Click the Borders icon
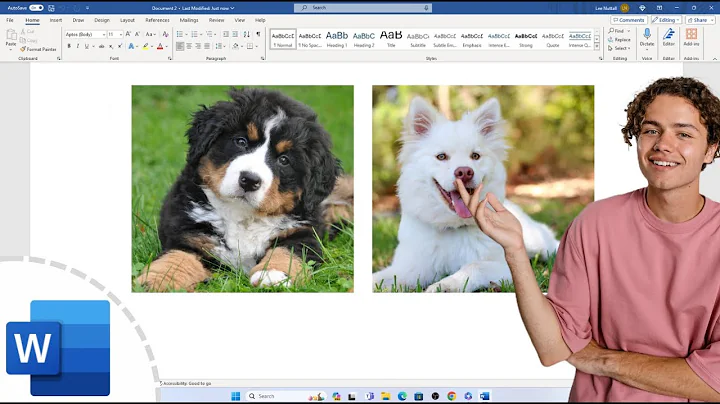Viewport: 720px width, 404px height. [x=249, y=46]
